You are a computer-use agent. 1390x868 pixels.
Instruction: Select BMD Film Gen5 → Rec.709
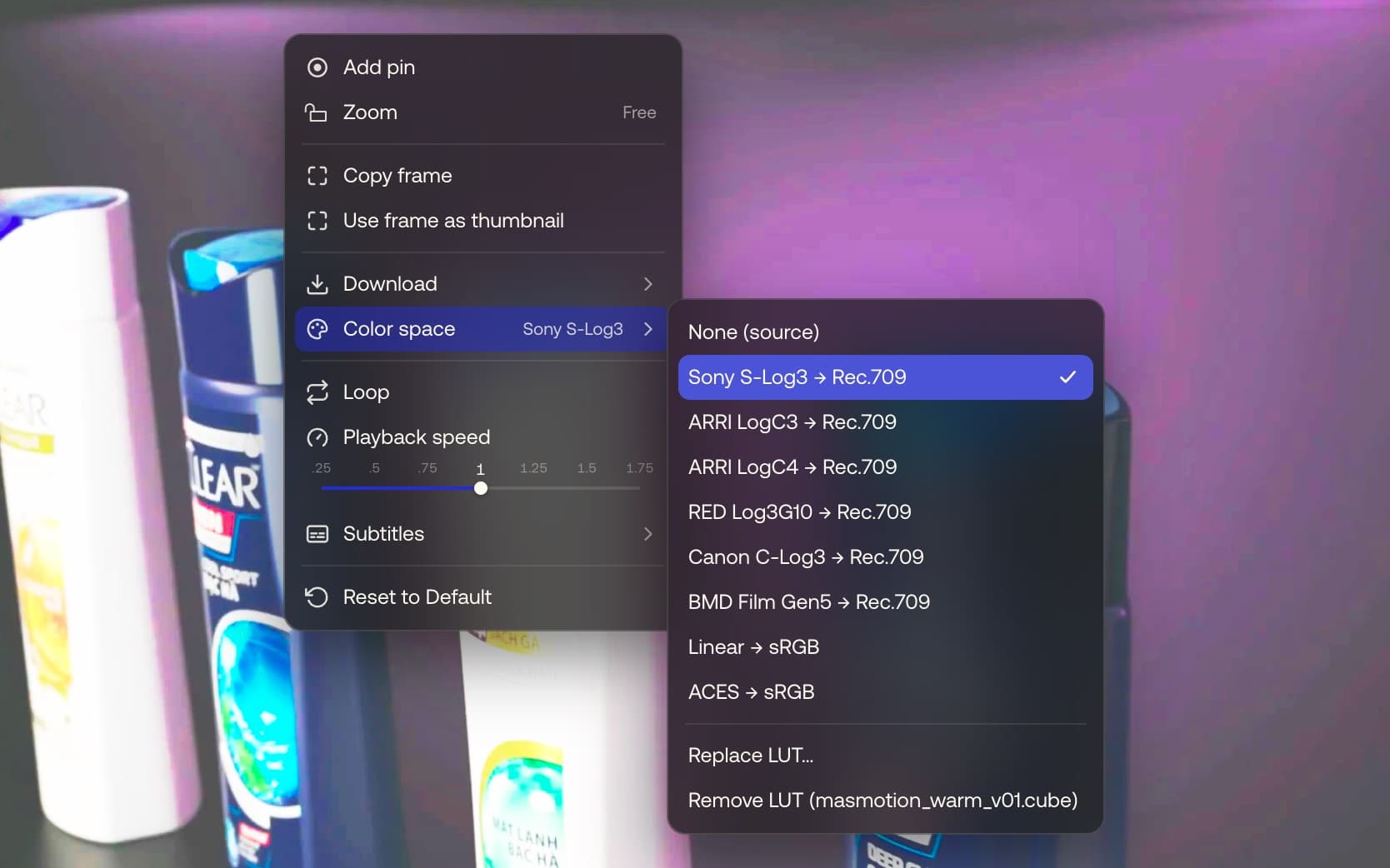click(x=885, y=602)
